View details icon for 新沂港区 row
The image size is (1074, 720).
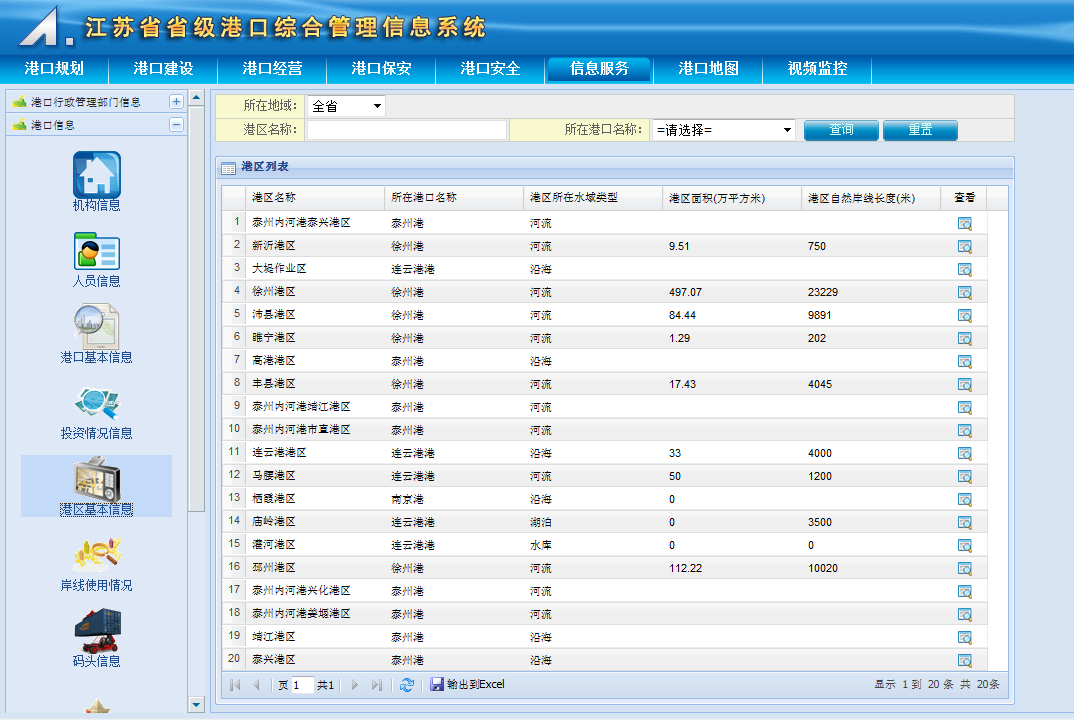(x=964, y=246)
